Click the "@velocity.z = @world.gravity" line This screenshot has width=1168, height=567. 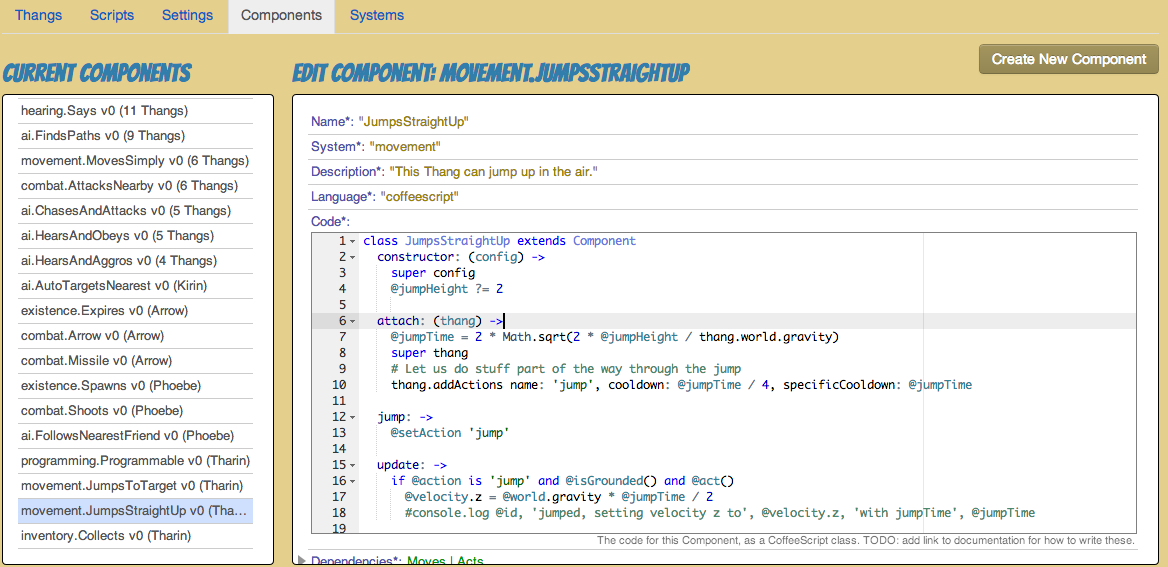[559, 497]
